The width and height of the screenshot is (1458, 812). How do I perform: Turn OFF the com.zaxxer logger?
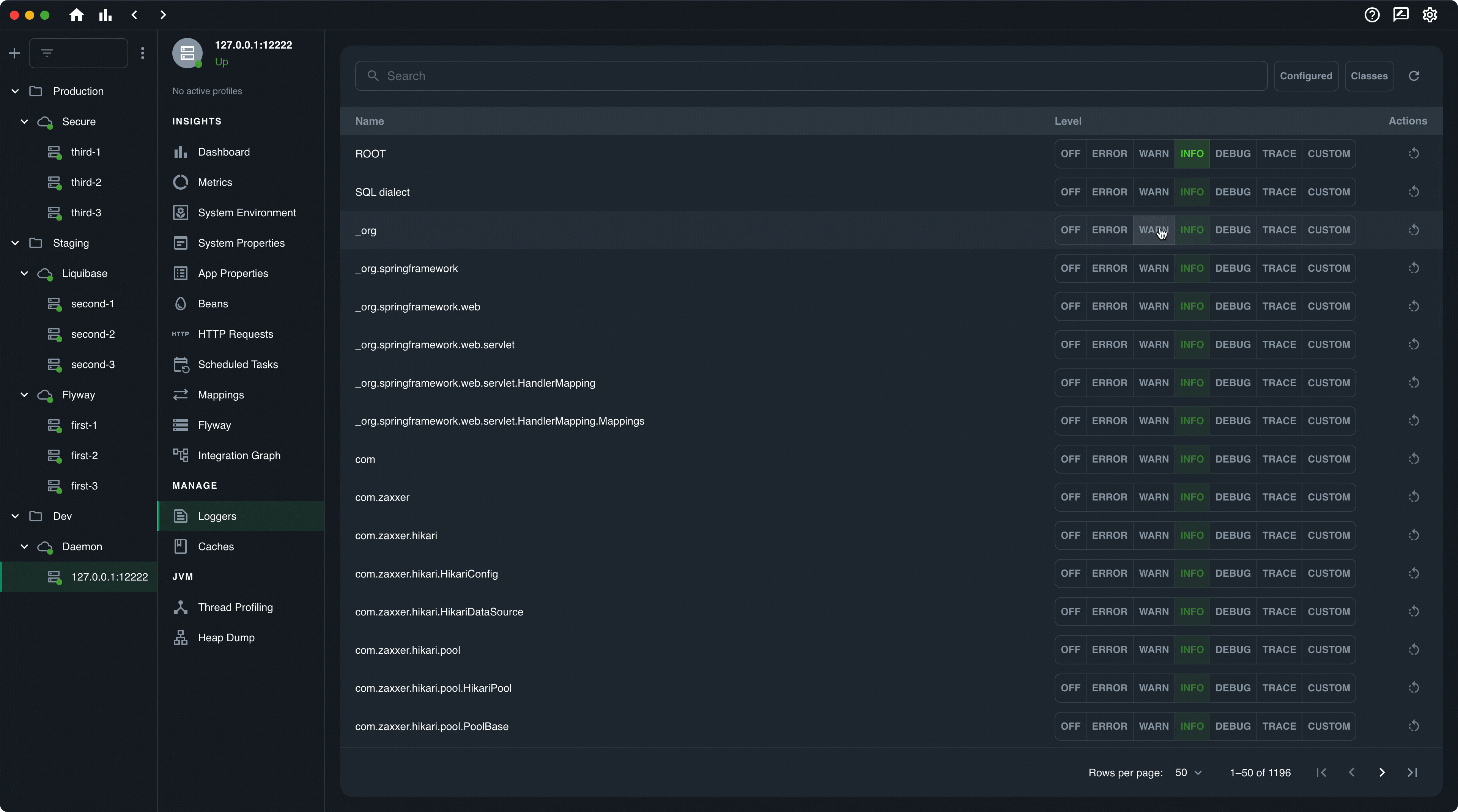(x=1070, y=497)
